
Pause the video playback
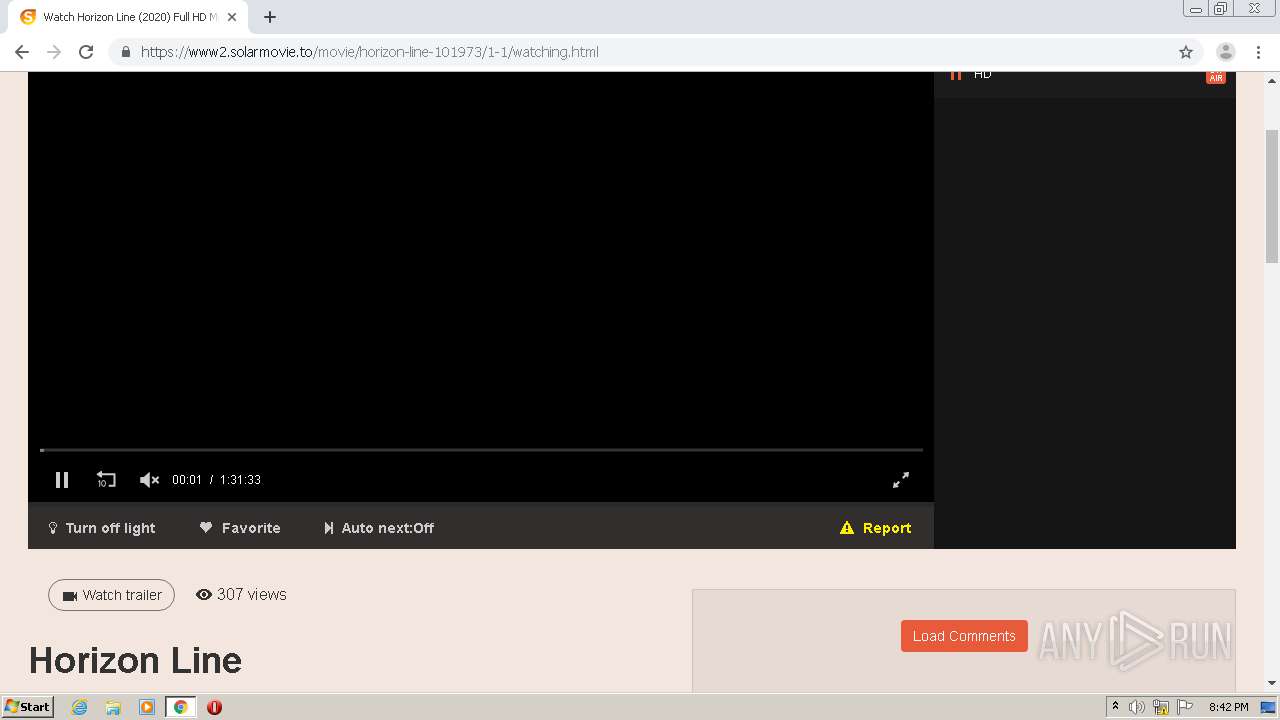(62, 480)
